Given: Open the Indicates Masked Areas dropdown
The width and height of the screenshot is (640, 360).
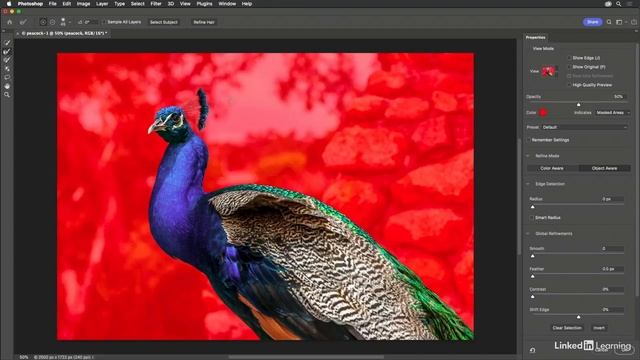Looking at the screenshot, I should 612,113.
